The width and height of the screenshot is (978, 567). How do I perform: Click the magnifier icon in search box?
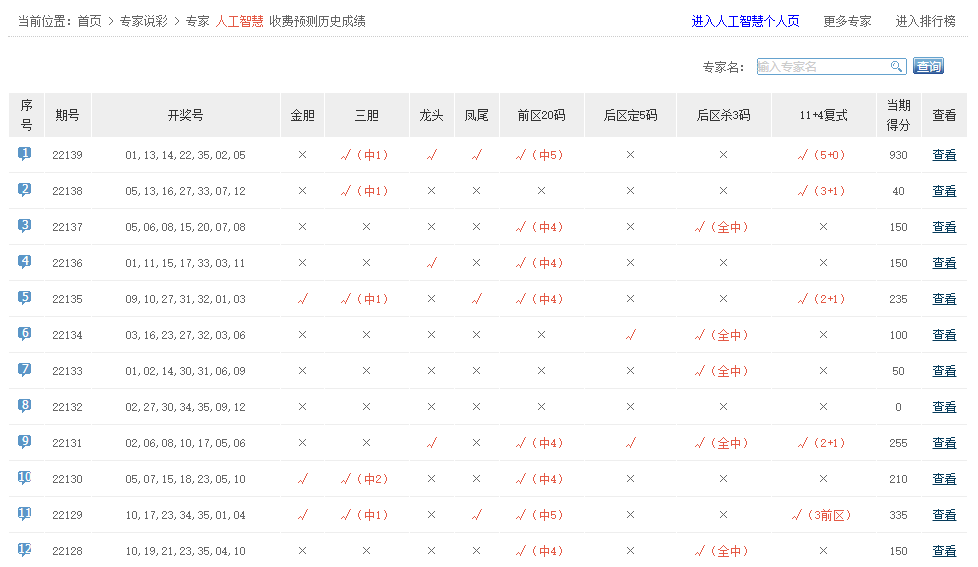pyautogui.click(x=896, y=67)
